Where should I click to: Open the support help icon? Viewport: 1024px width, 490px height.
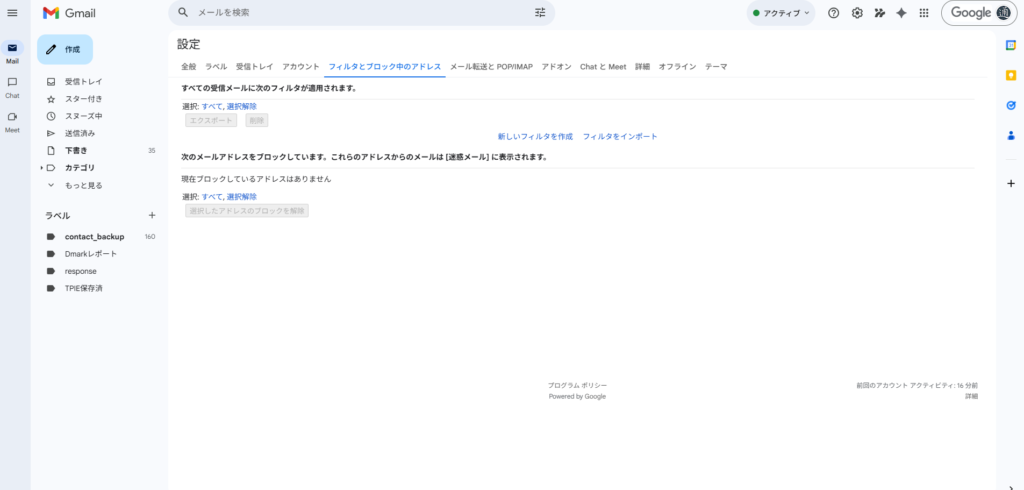point(833,13)
